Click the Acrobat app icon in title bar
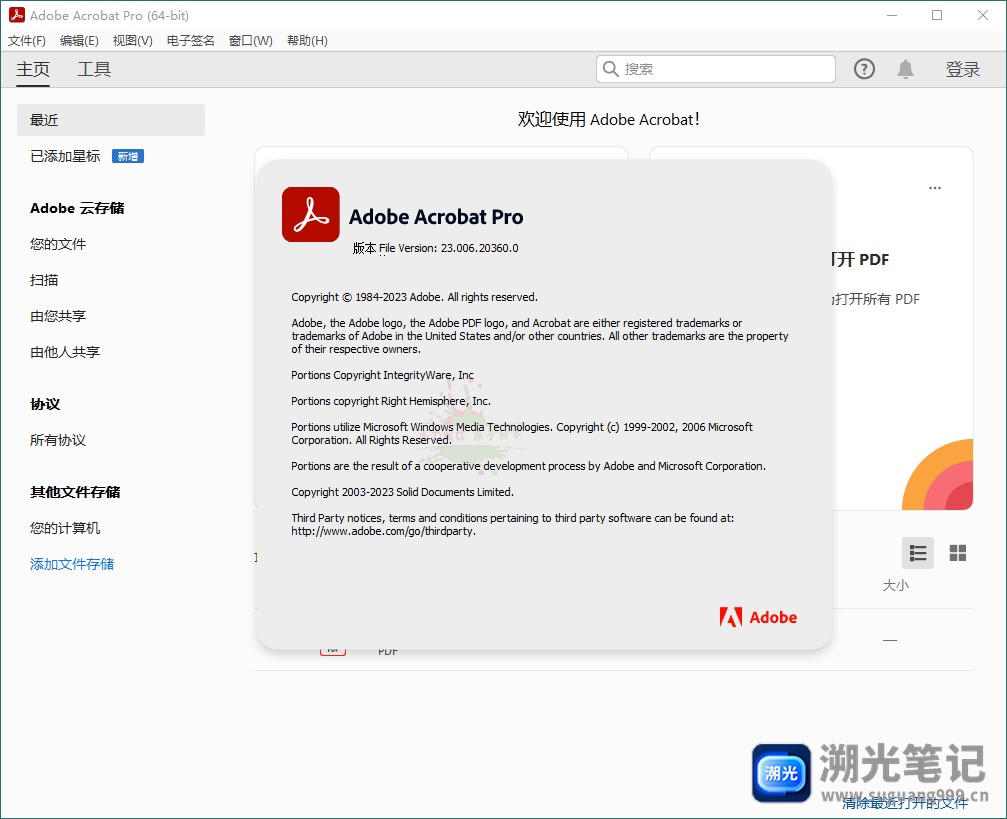The height and width of the screenshot is (819, 1007). pos(17,15)
